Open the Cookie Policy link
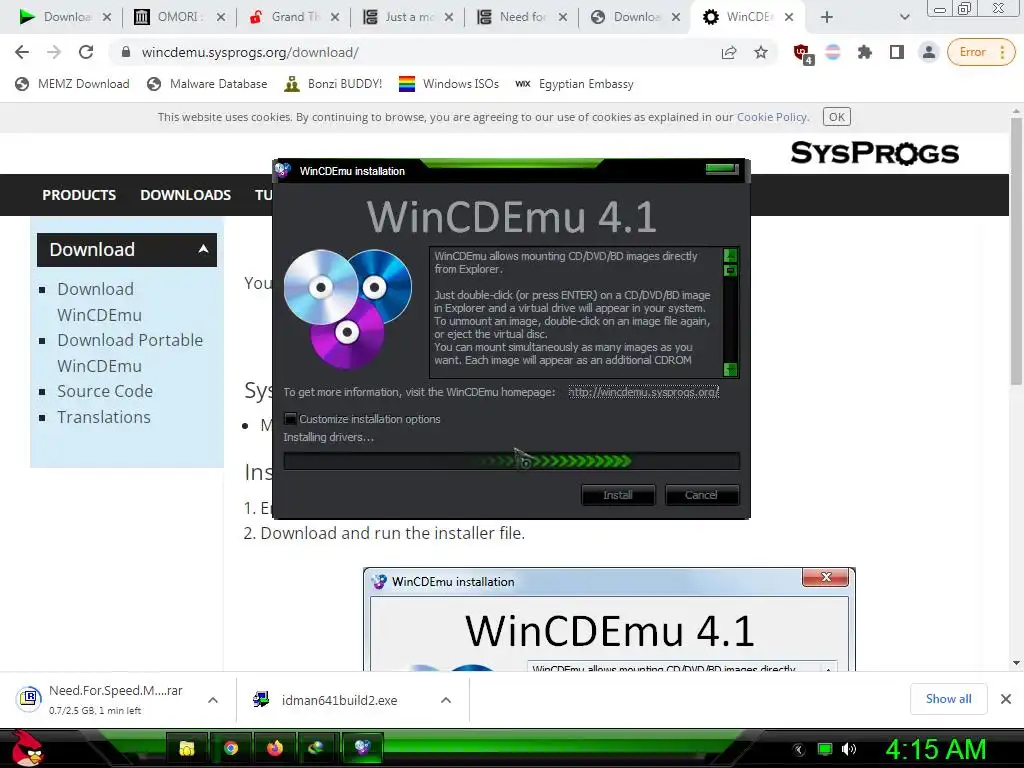Screen dimensions: 1024x768 [x=772, y=117]
